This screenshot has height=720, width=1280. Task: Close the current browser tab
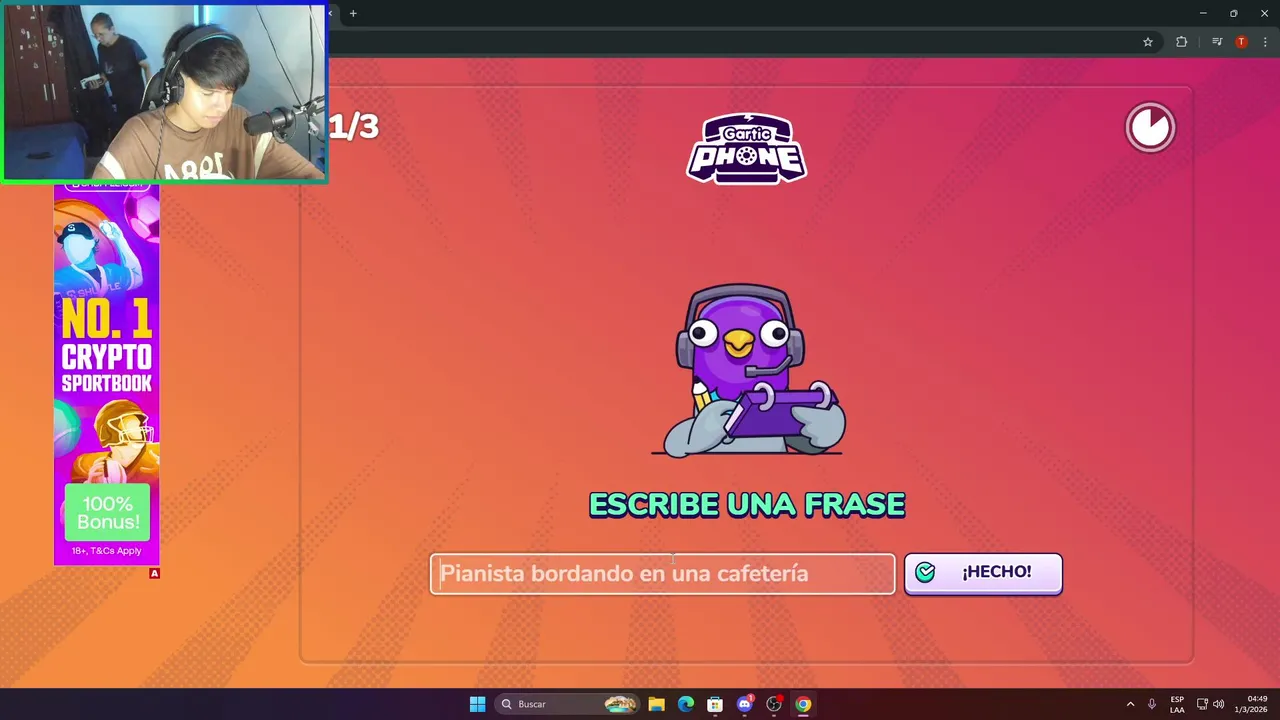point(331,13)
